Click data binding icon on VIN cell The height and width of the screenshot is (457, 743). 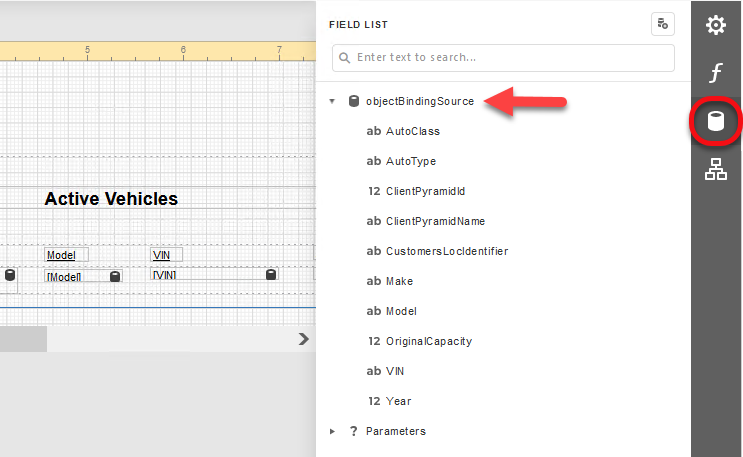coord(271,275)
